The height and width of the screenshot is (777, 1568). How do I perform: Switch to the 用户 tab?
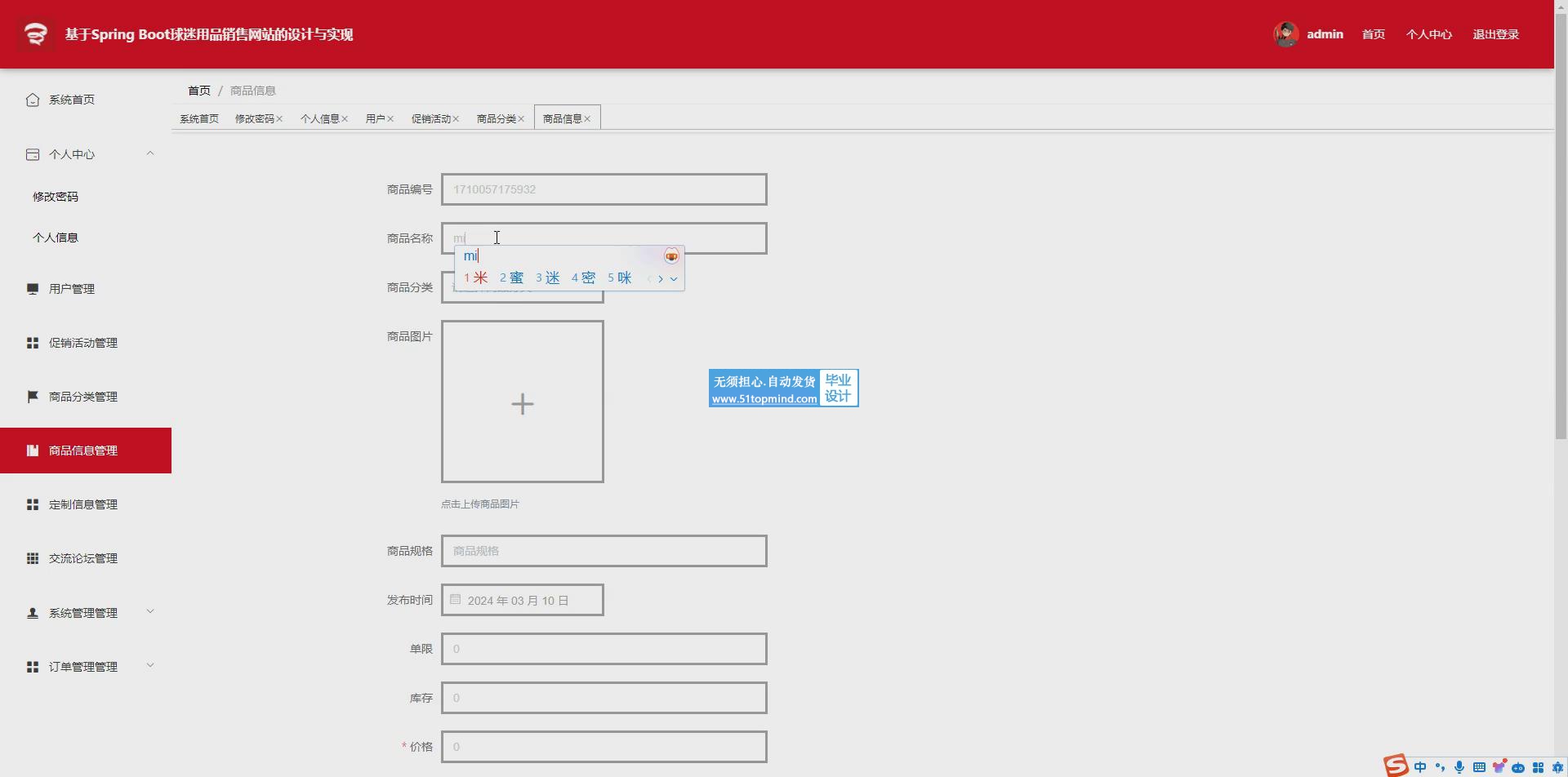tap(376, 119)
